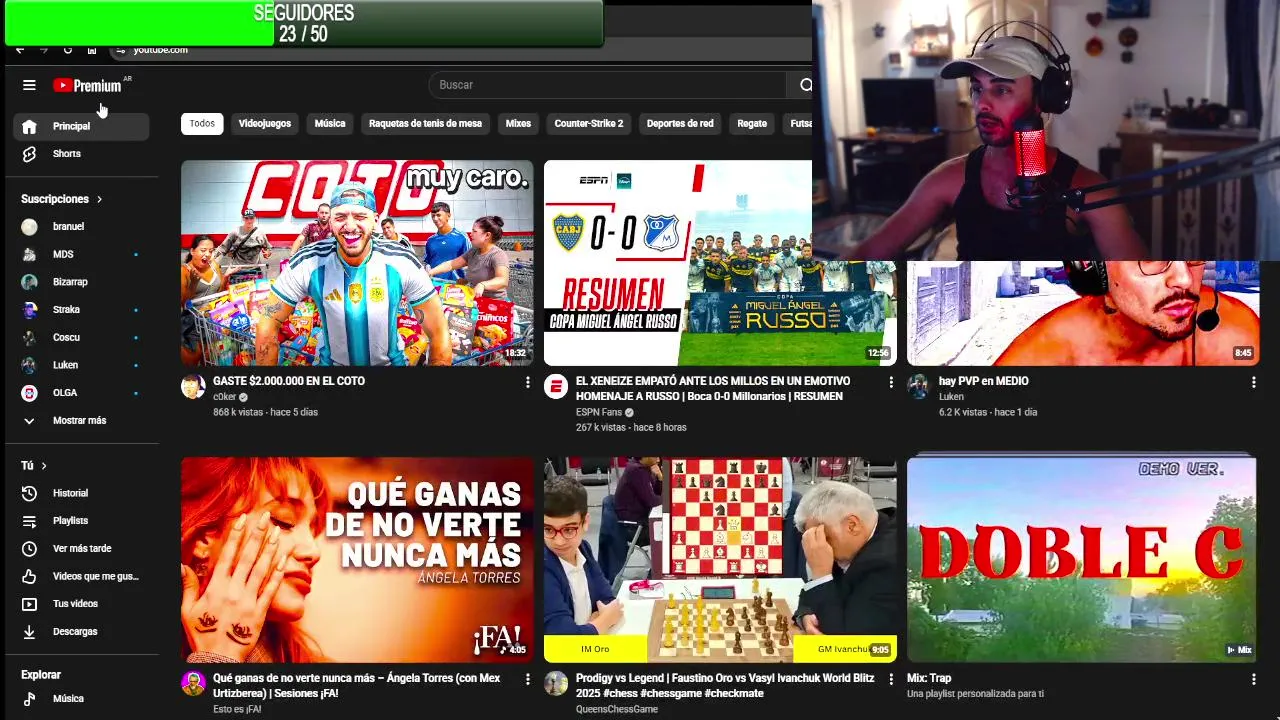1280x720 pixels.
Task: Open options menu for Mix: Trap
Action: point(1254,679)
